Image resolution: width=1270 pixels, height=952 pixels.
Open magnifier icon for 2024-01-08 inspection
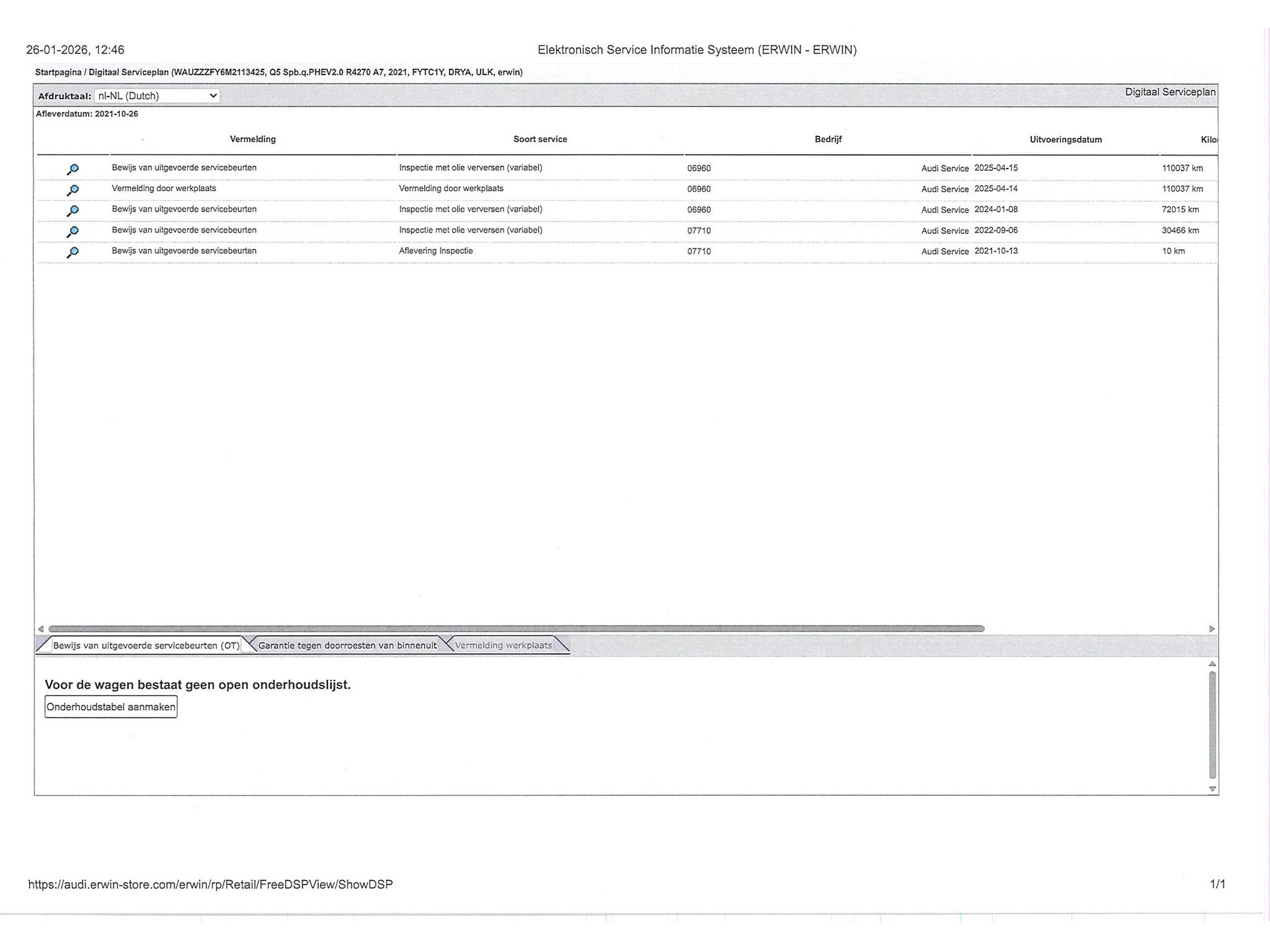[73, 211]
